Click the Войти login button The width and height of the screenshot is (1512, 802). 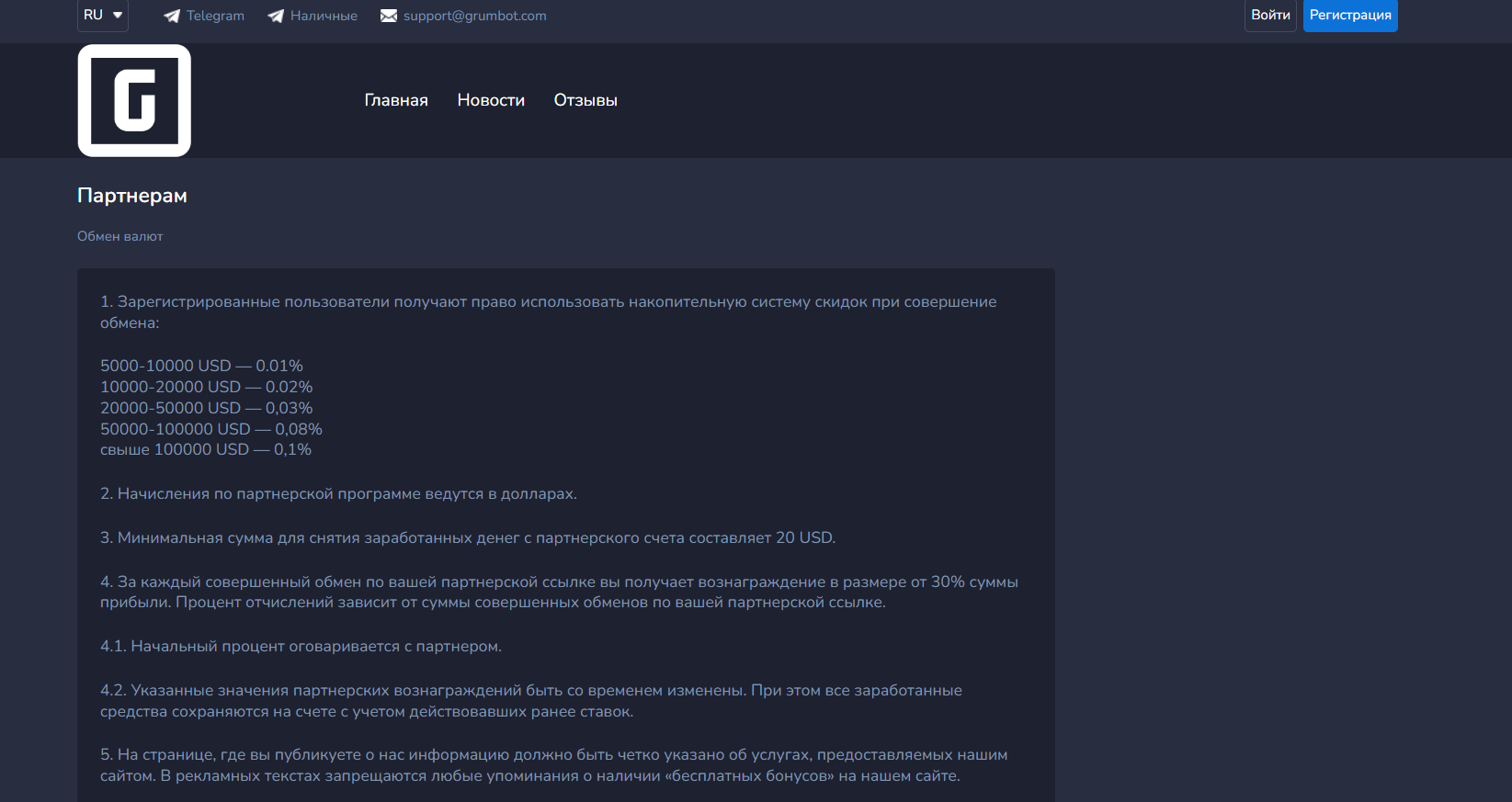point(1270,16)
